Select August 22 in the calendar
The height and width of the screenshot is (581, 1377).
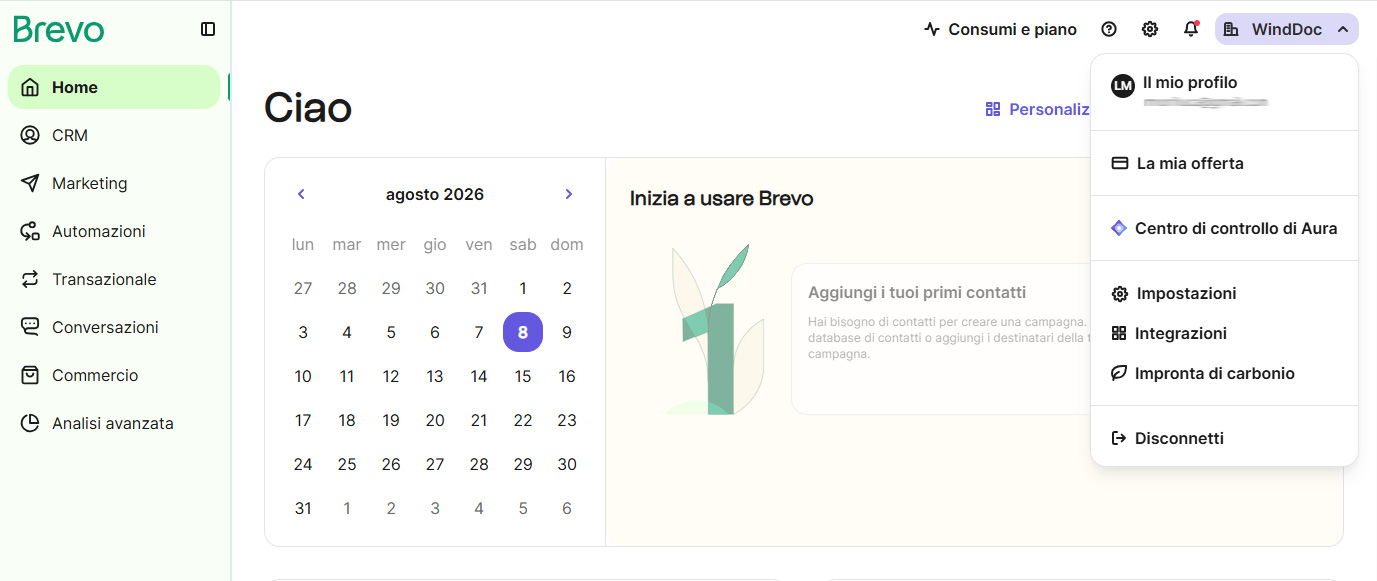pyautogui.click(x=523, y=420)
